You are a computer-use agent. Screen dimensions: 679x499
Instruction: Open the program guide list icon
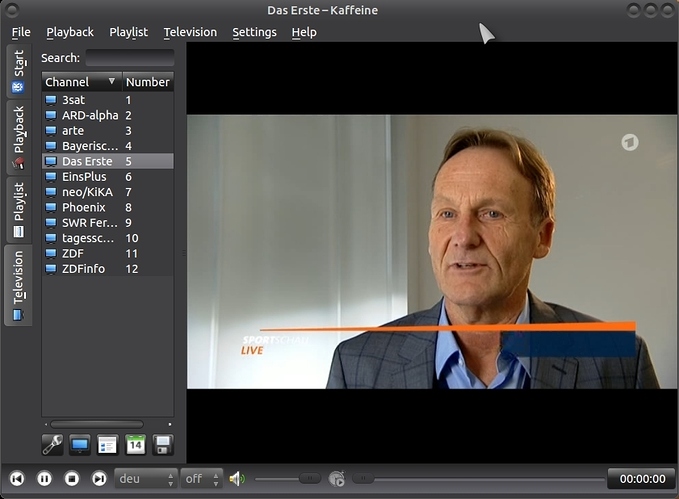coord(107,444)
